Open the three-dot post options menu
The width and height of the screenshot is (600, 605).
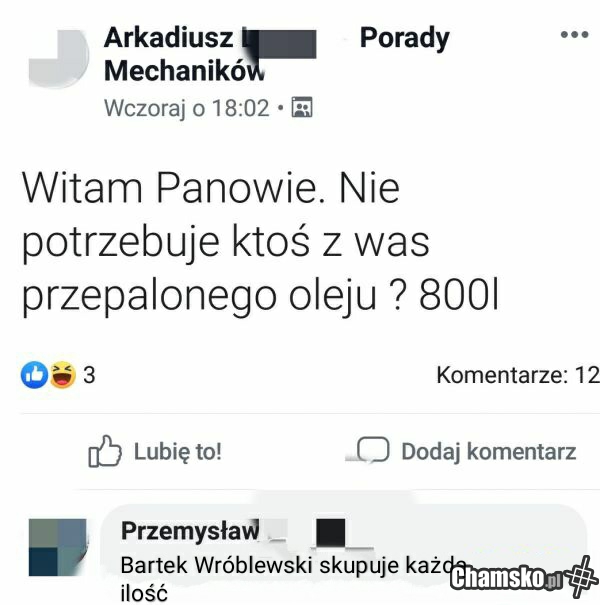click(575, 34)
